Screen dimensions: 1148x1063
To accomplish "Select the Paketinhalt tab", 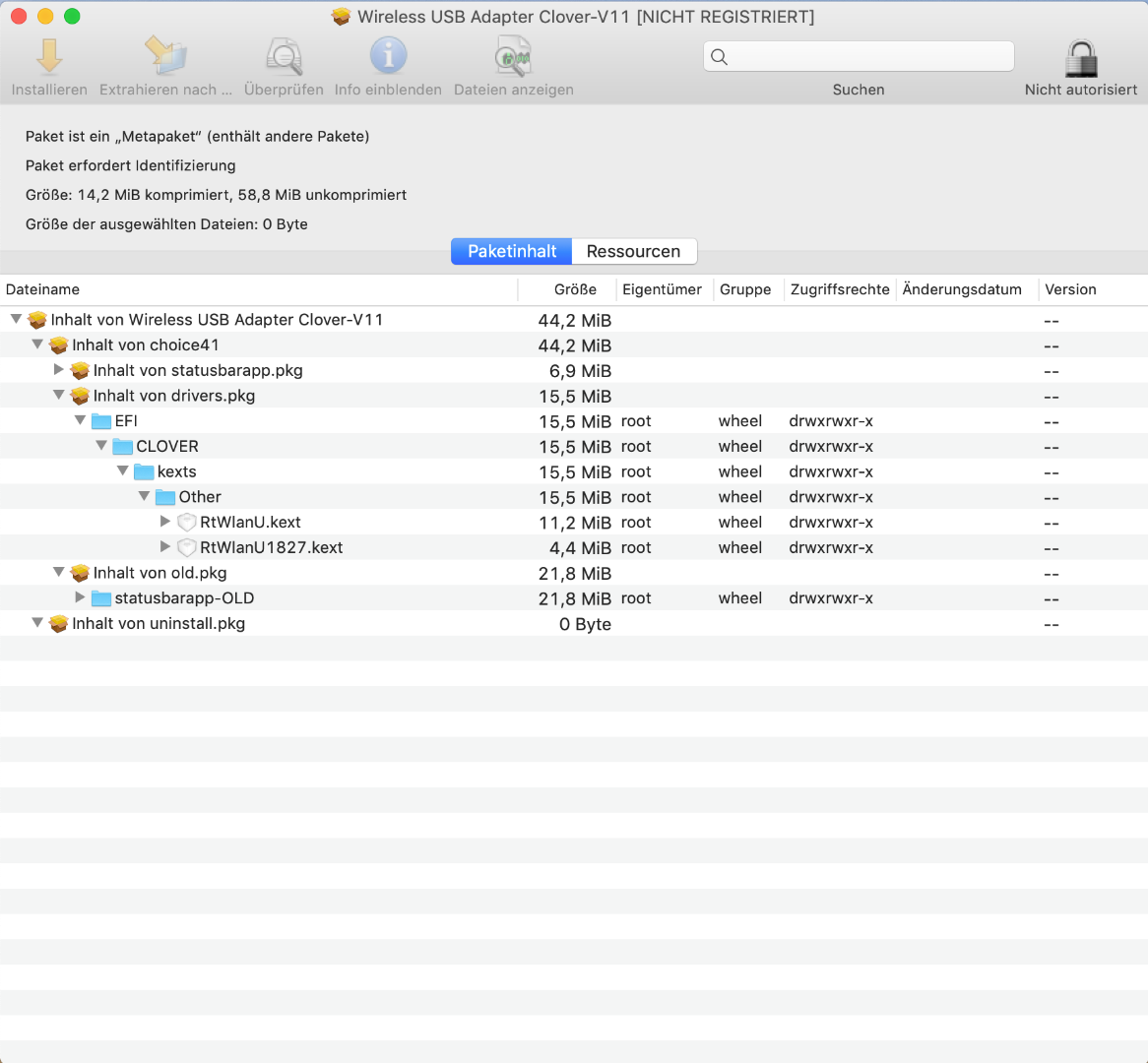I will point(512,252).
